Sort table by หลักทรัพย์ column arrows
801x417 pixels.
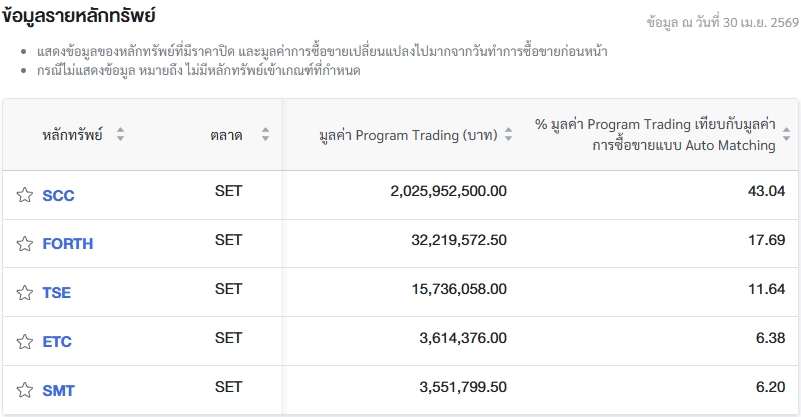(120, 135)
